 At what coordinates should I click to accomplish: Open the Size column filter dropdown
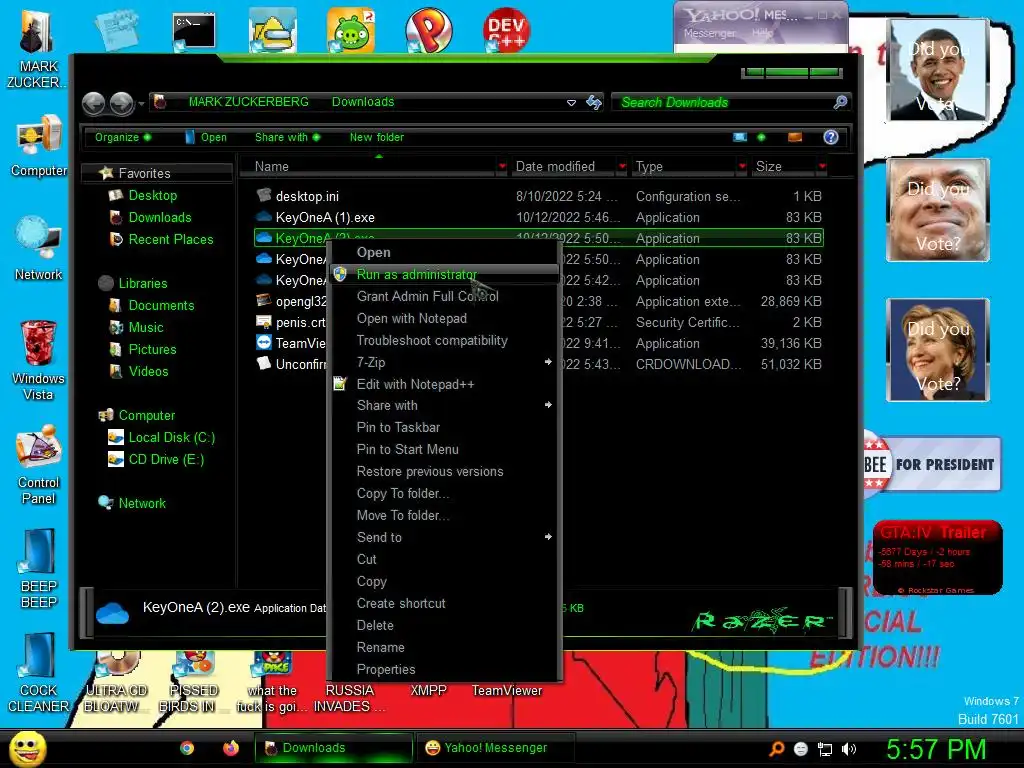[822, 167]
